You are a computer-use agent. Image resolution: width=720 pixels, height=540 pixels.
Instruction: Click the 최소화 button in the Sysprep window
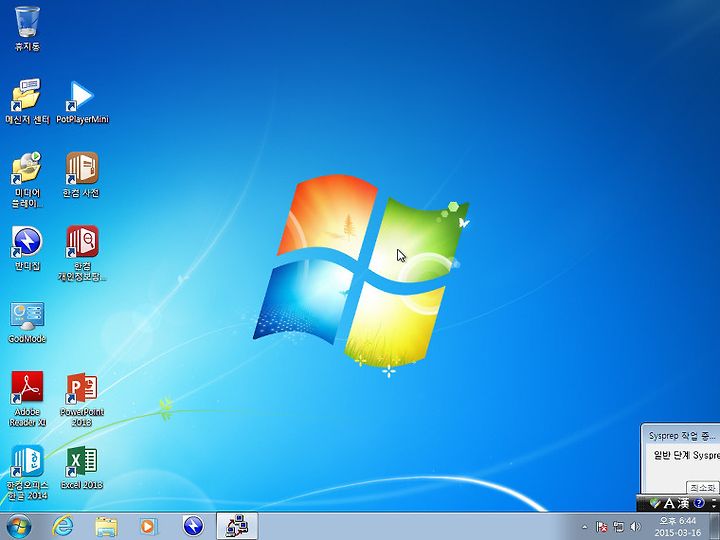[x=703, y=488]
